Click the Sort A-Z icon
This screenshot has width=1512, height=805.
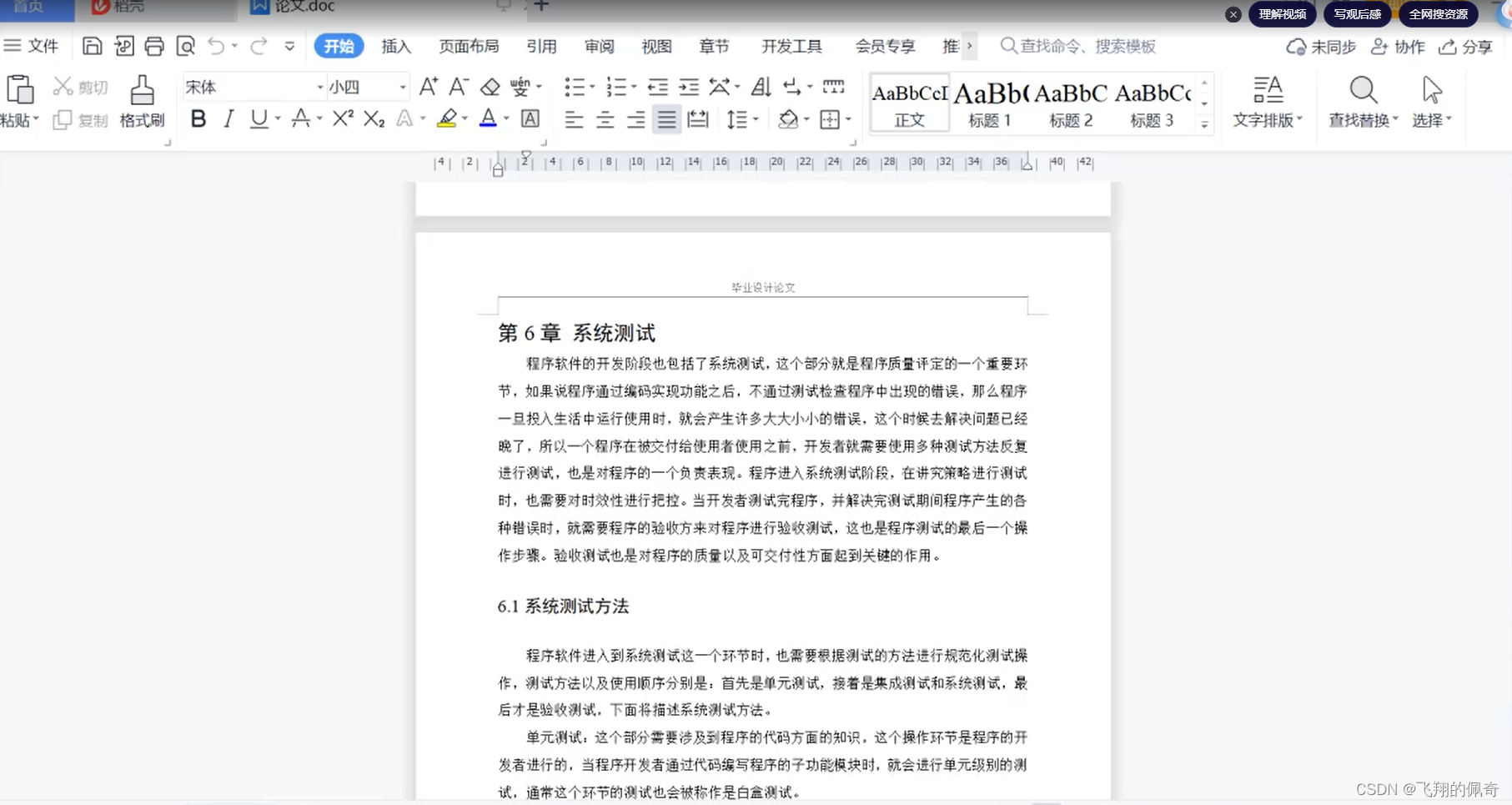pyautogui.click(x=761, y=87)
